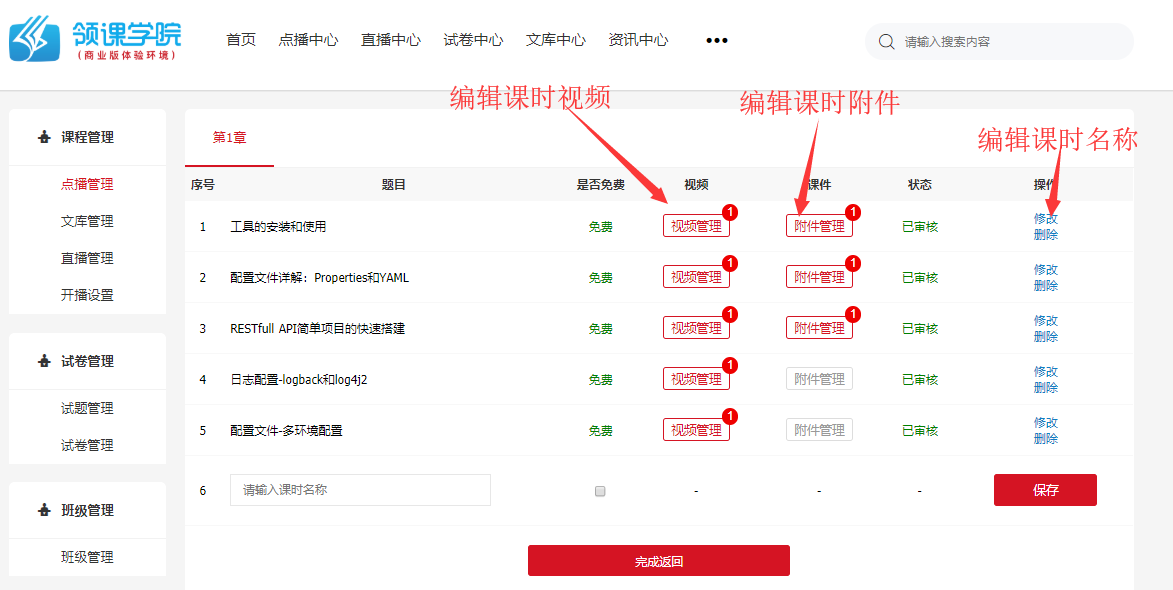Click 删除 for RESTfull API row

pyautogui.click(x=1046, y=337)
